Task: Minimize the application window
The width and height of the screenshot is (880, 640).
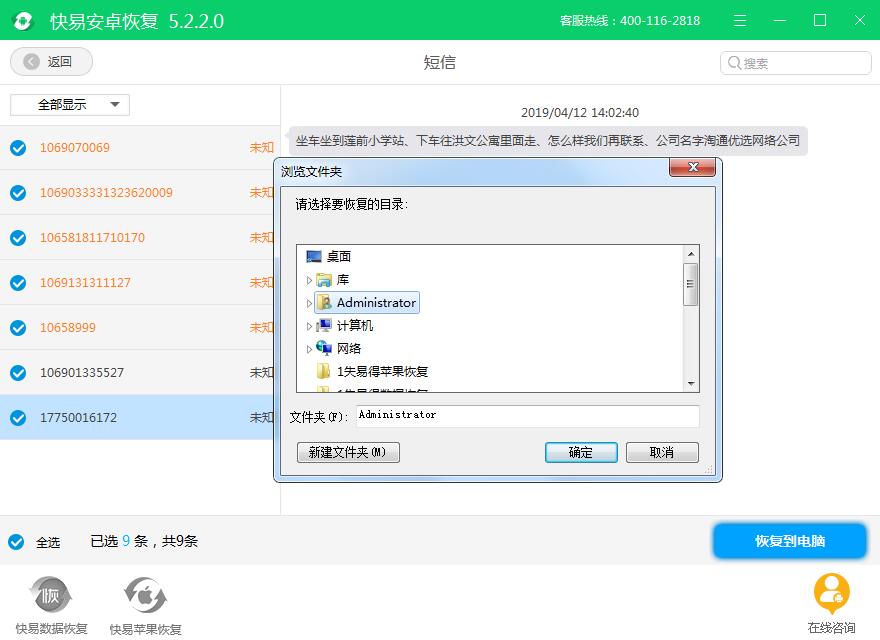Action: click(780, 21)
